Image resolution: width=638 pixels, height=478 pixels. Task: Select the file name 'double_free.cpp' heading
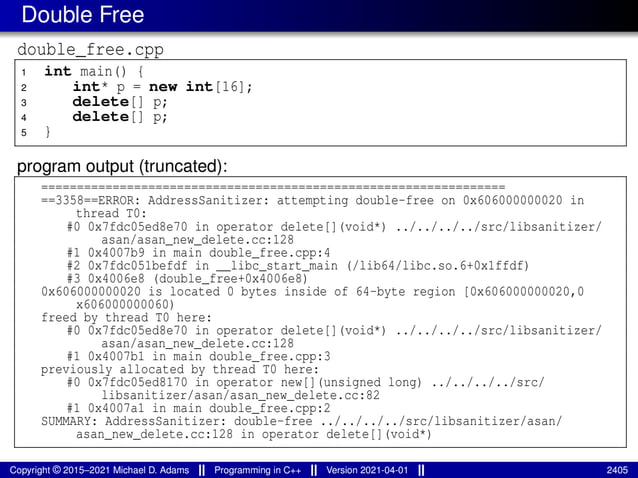(x=90, y=50)
